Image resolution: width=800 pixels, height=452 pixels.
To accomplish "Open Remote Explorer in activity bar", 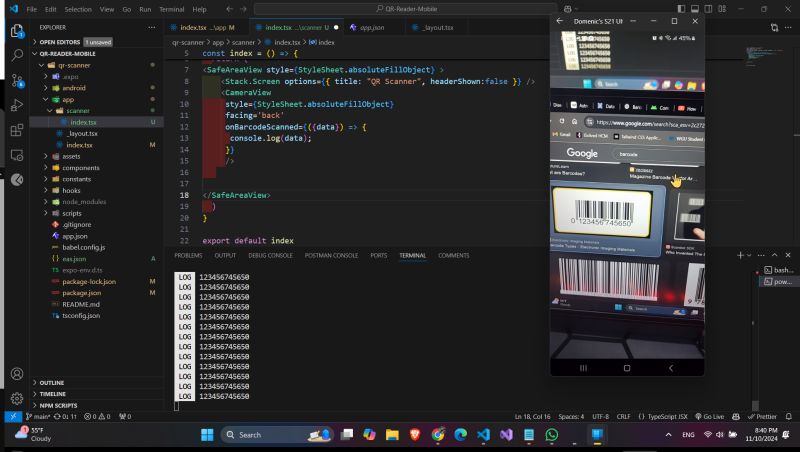I will [x=16, y=155].
